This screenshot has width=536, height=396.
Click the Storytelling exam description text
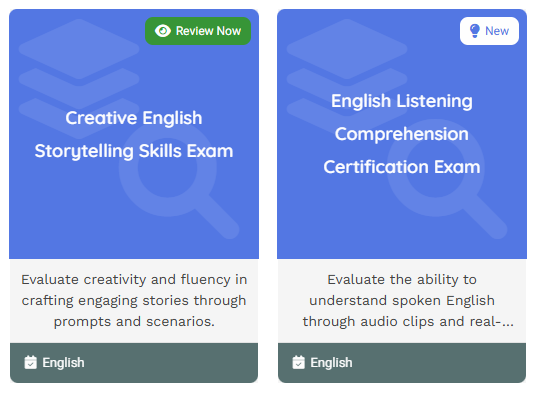134,301
